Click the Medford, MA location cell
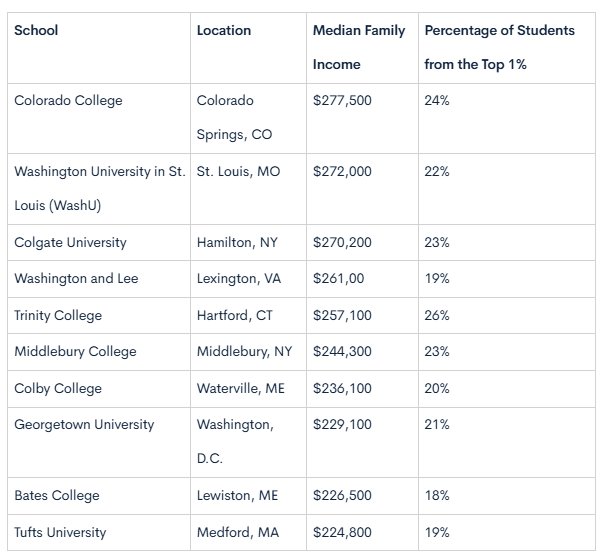 click(238, 532)
